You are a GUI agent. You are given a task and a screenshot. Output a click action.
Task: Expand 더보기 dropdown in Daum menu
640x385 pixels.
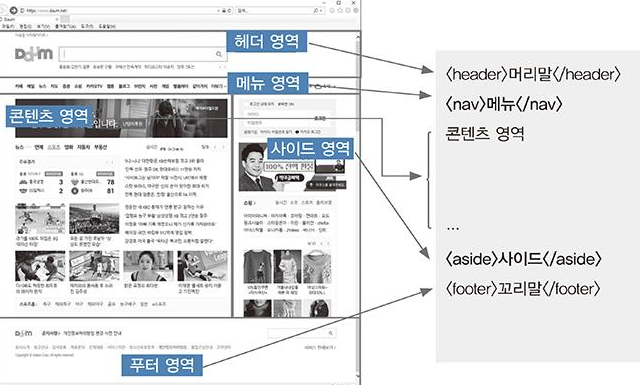[x=219, y=86]
